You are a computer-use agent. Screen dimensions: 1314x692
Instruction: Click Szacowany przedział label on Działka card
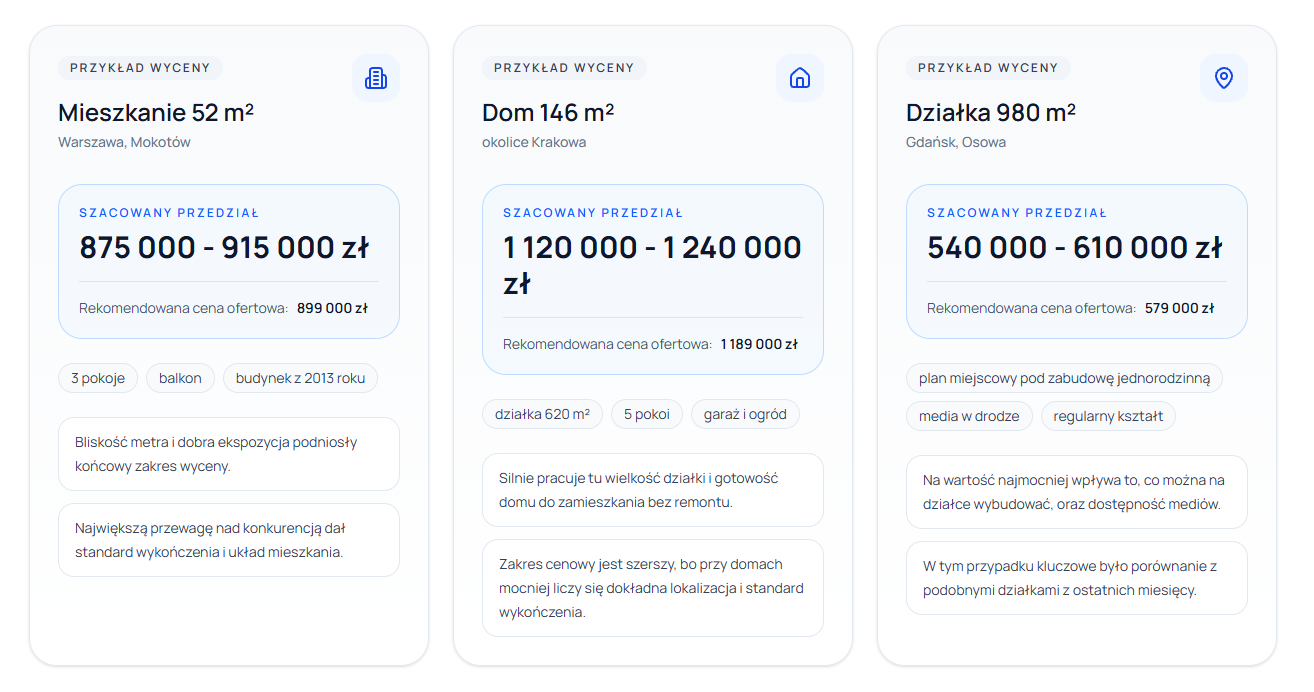[1017, 213]
